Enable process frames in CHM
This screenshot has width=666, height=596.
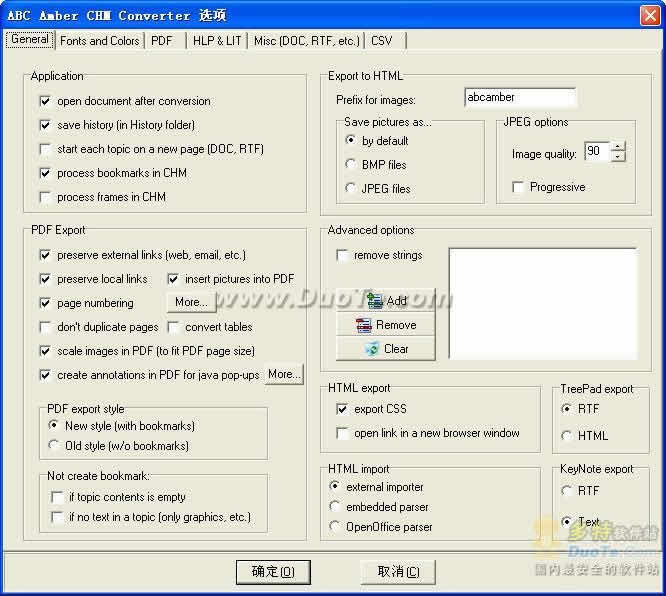[45, 197]
